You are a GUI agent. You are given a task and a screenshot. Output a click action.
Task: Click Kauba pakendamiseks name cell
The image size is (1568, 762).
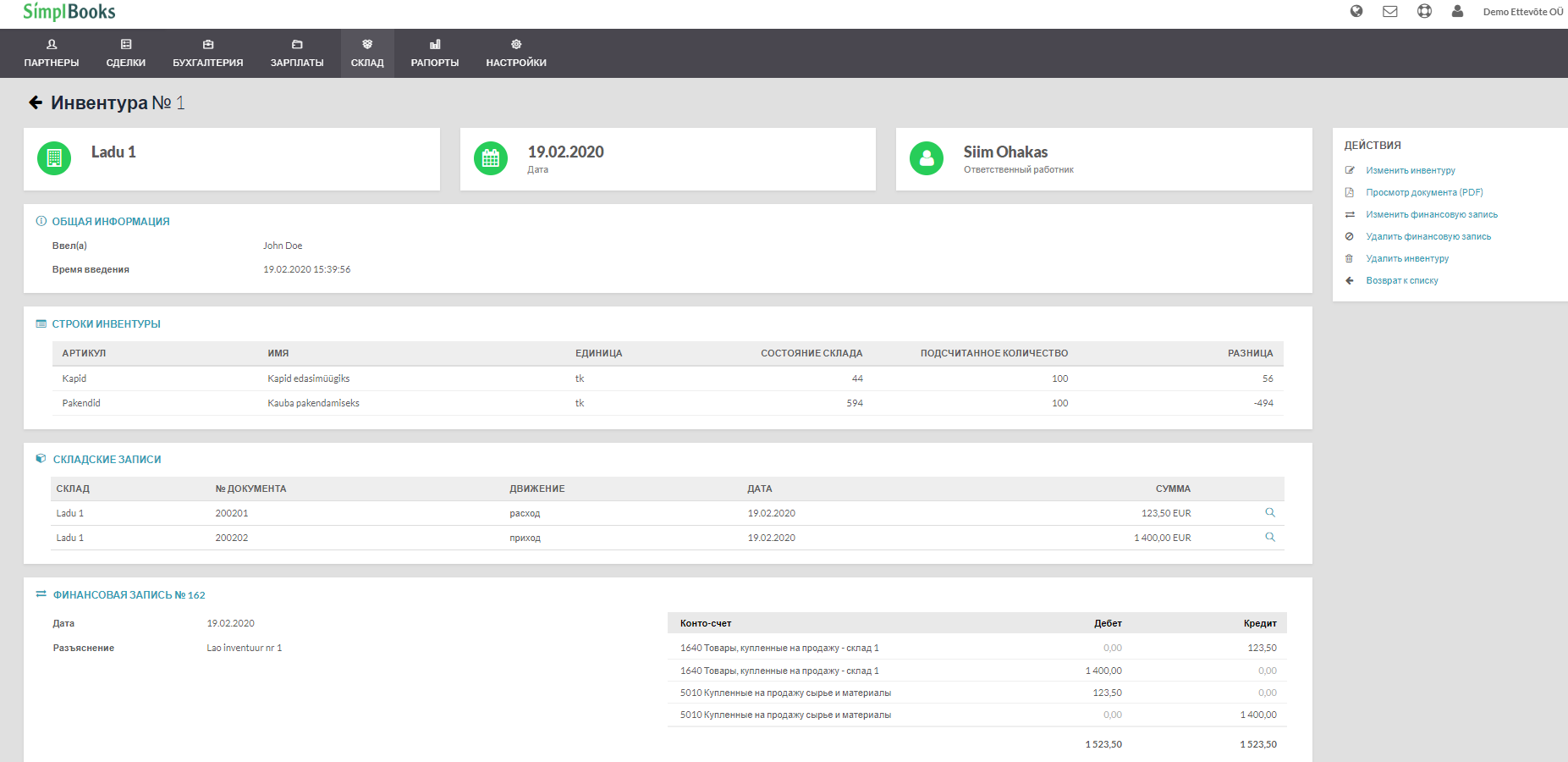pyautogui.click(x=314, y=403)
